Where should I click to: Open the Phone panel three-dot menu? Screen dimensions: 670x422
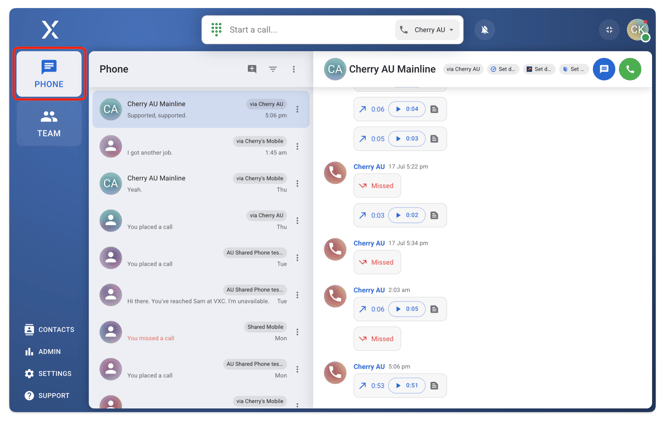(294, 69)
